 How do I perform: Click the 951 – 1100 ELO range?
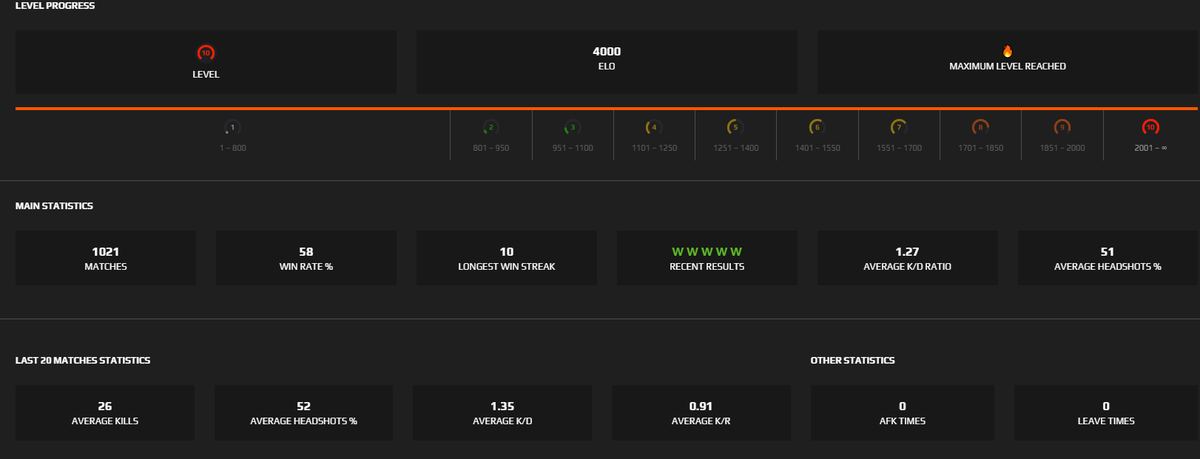point(572,147)
